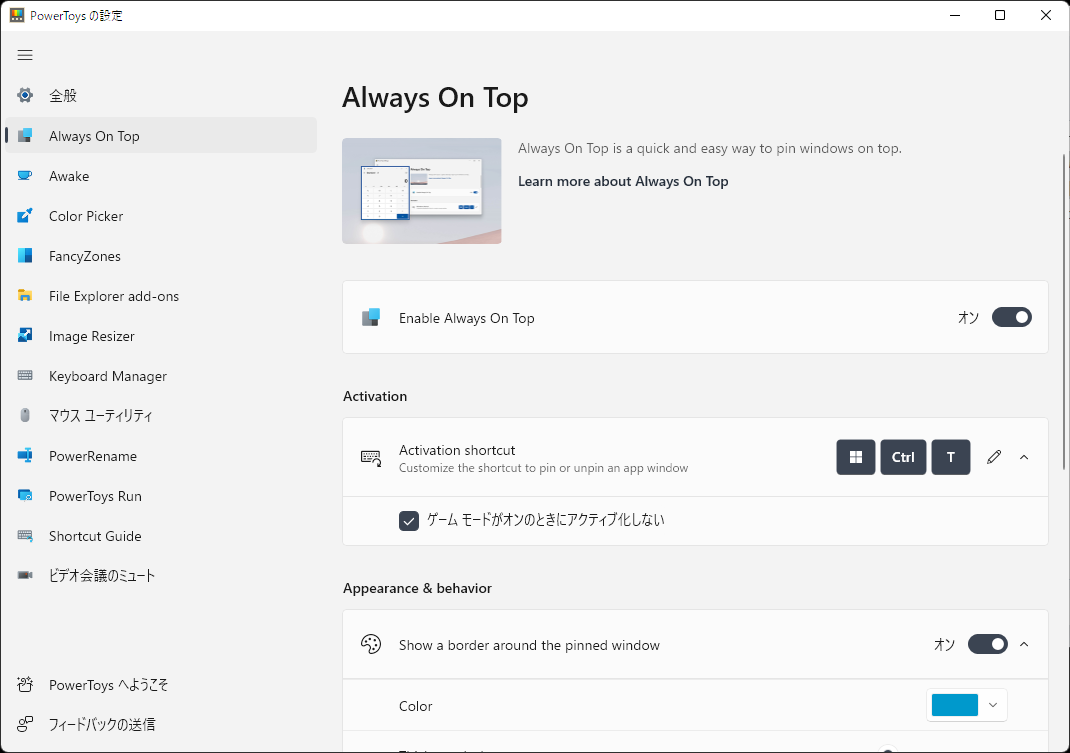Screen dimensions: 1070x753
Task: Click the PowerToys app icon in title bar
Action: click(17, 15)
